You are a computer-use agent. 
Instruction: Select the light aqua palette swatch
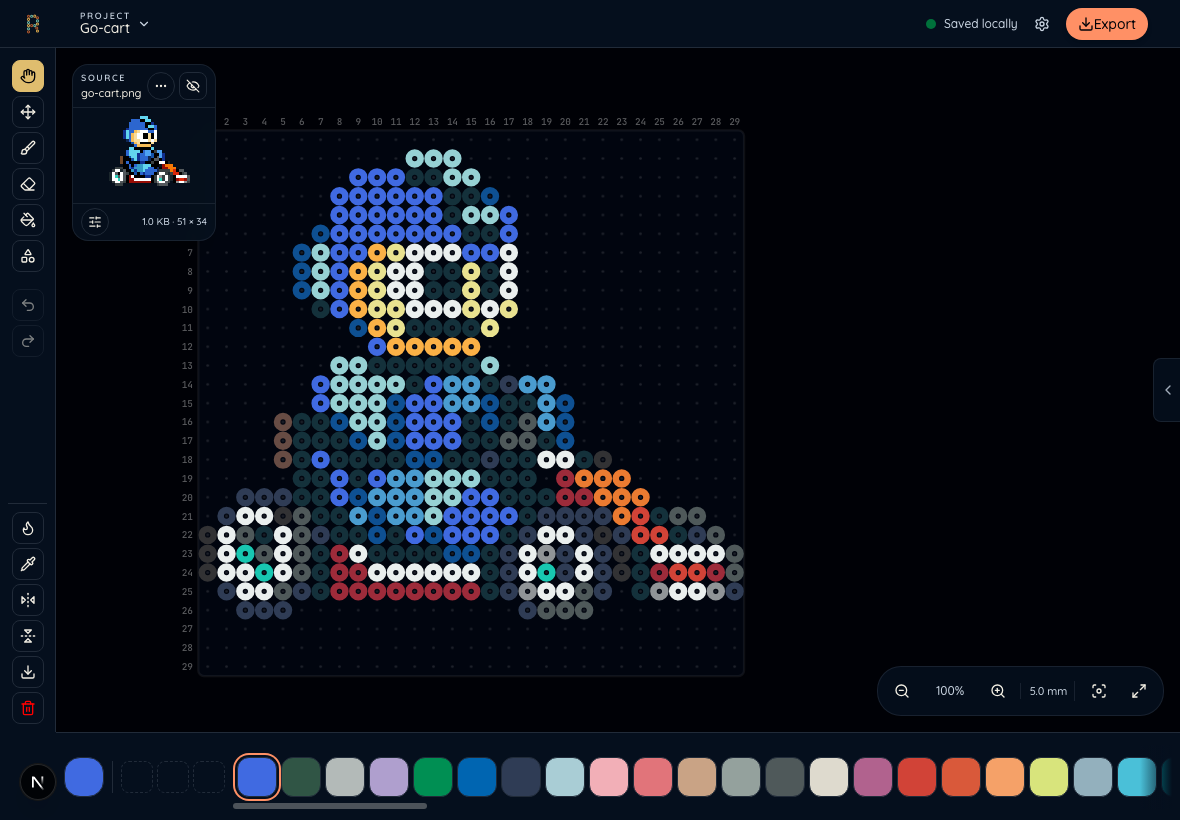(565, 777)
